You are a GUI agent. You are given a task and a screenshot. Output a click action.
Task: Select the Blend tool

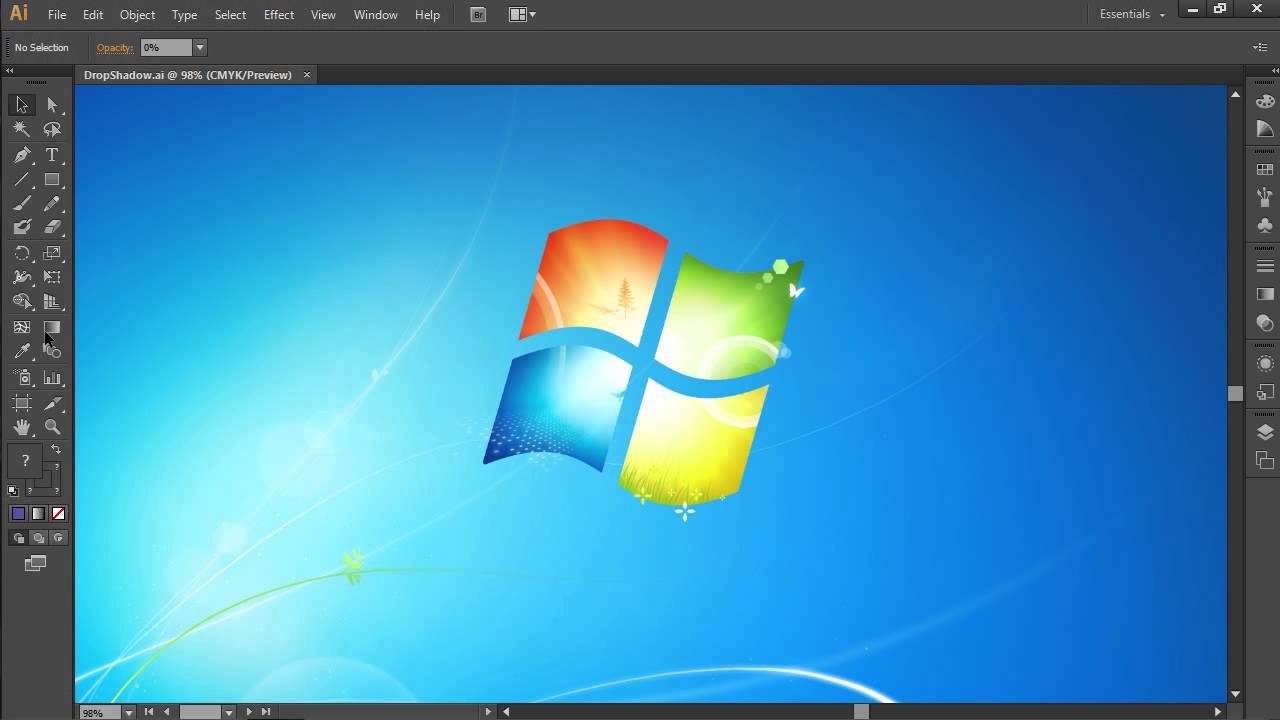(52, 351)
